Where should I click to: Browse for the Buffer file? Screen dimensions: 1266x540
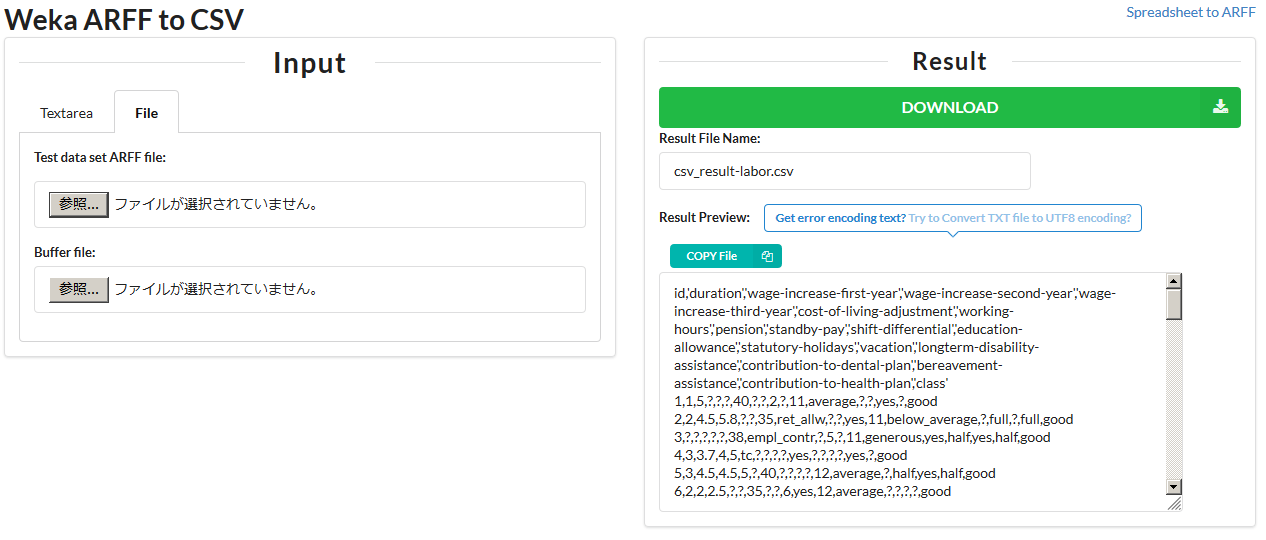[79, 289]
